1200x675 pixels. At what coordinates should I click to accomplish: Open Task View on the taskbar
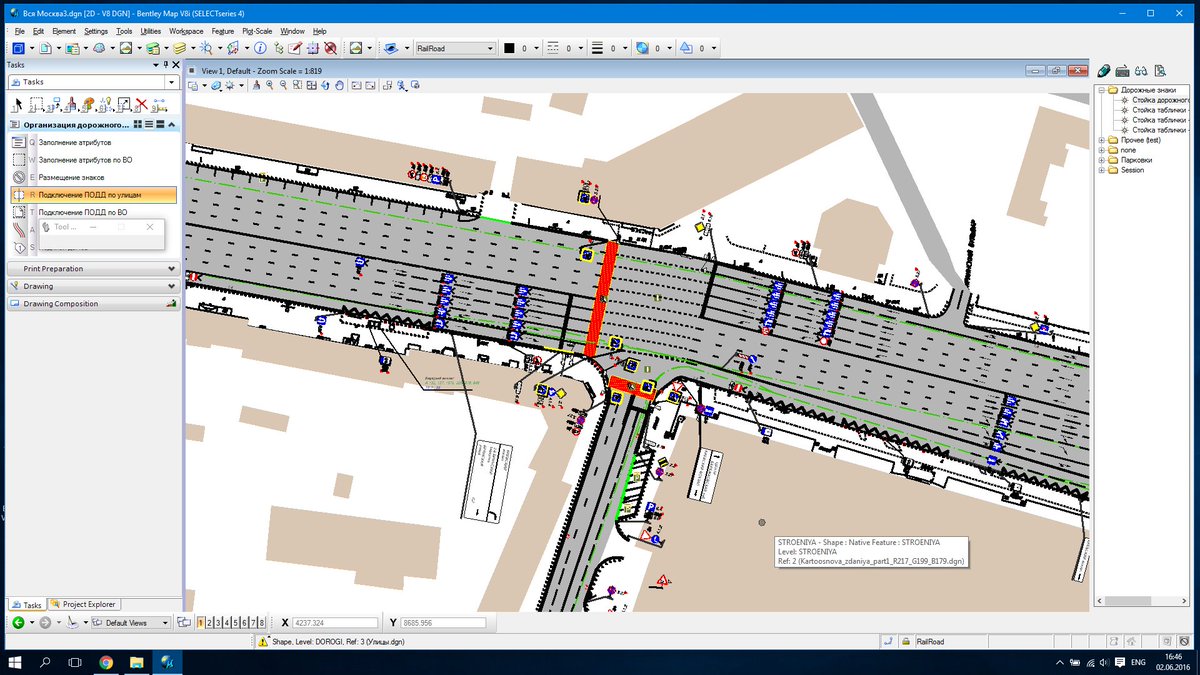(76, 662)
